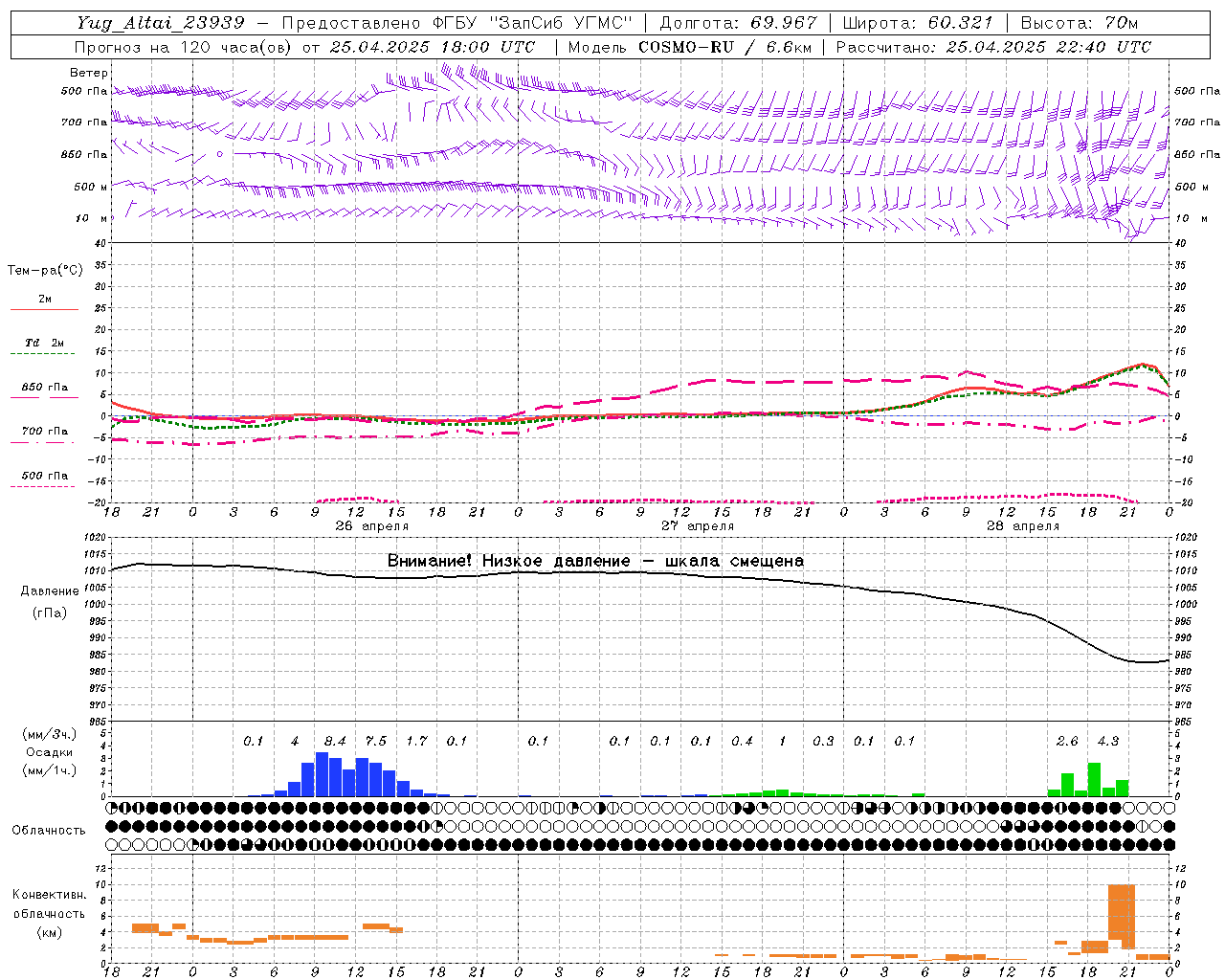This screenshot has width=1225, height=980.
Task: Select the (мм/3ч.) unit label
Action: pos(49,734)
